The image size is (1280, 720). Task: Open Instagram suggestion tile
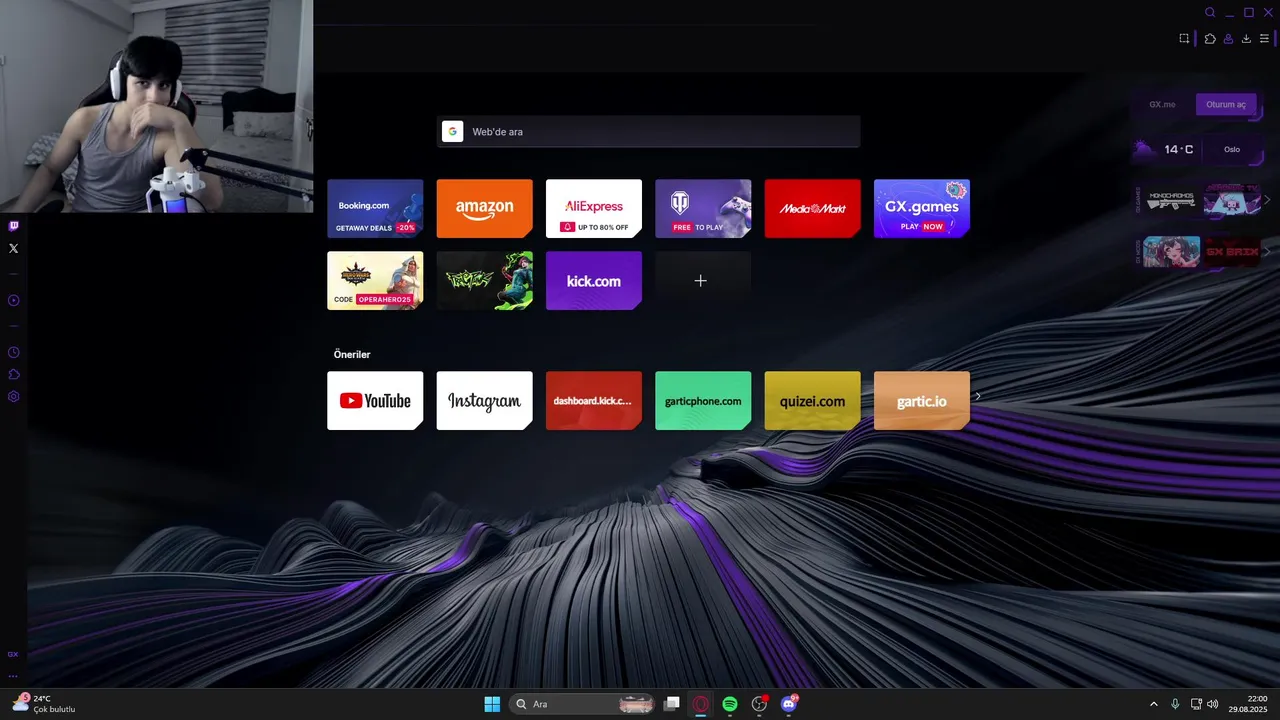point(484,400)
